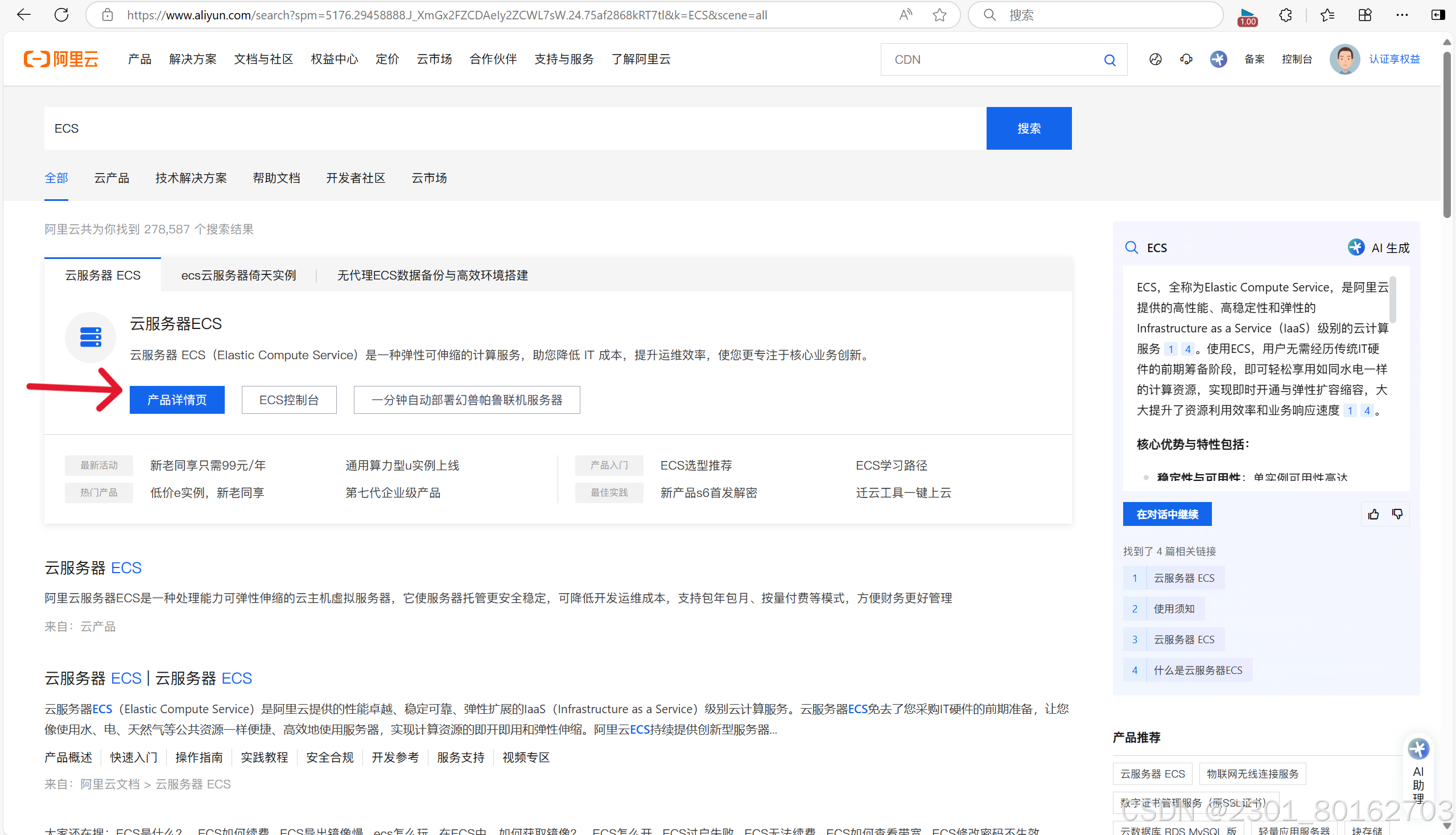Click the Alibaba Cloud logo

coord(61,59)
